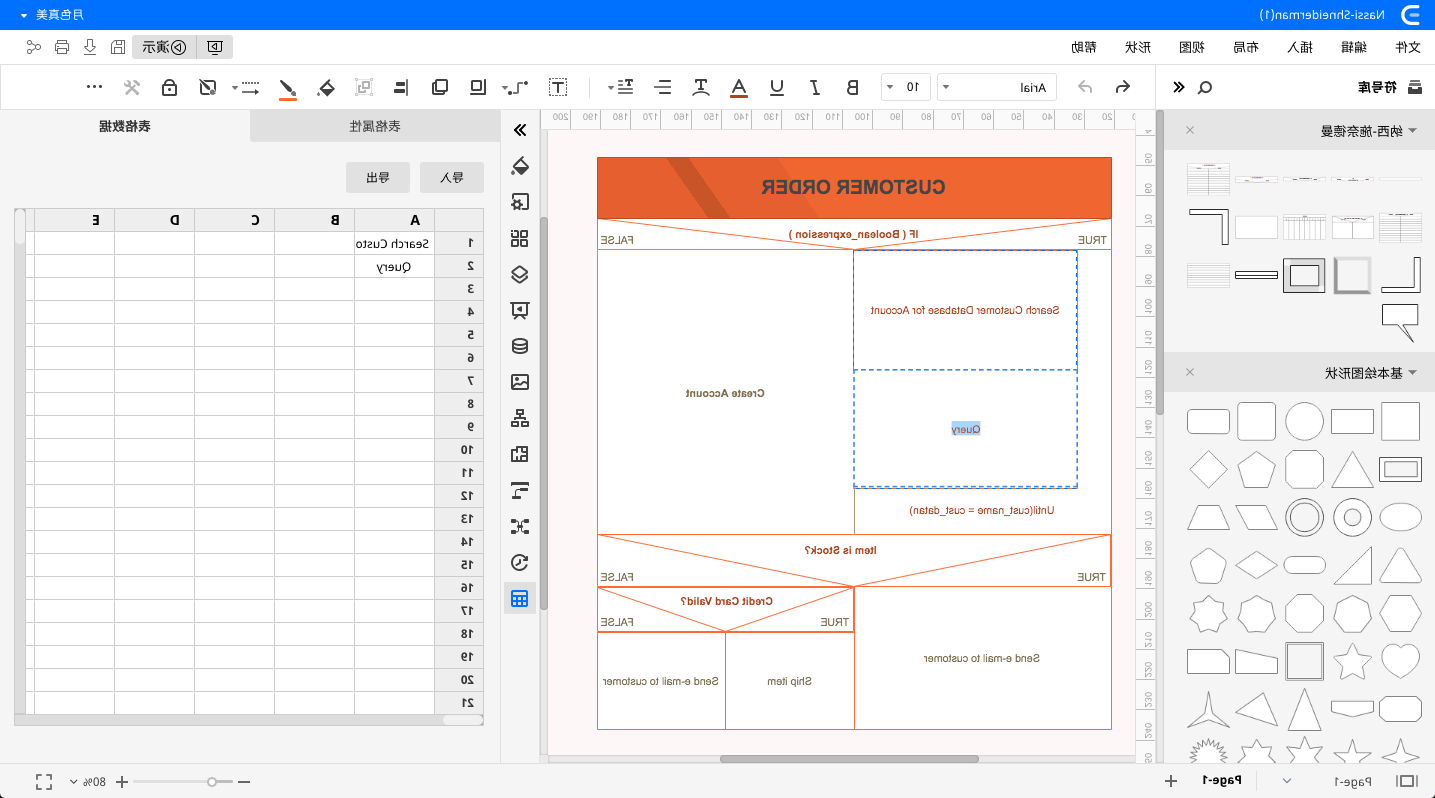Viewport: 1435px width, 798px height.
Task: Select the Page-1 tab at bottom
Action: coord(1221,780)
